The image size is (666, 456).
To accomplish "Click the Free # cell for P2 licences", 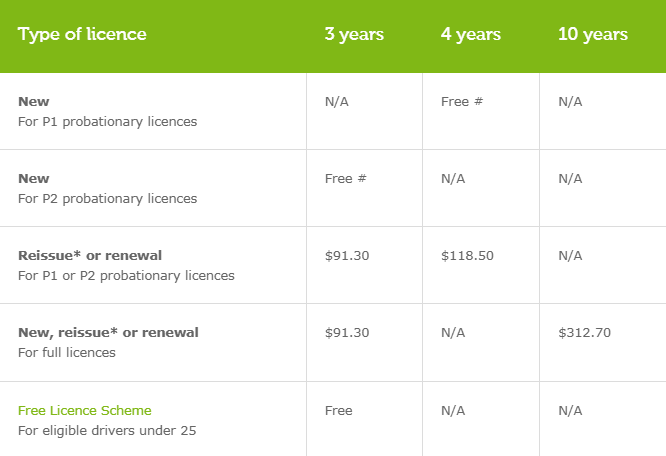I will [345, 178].
